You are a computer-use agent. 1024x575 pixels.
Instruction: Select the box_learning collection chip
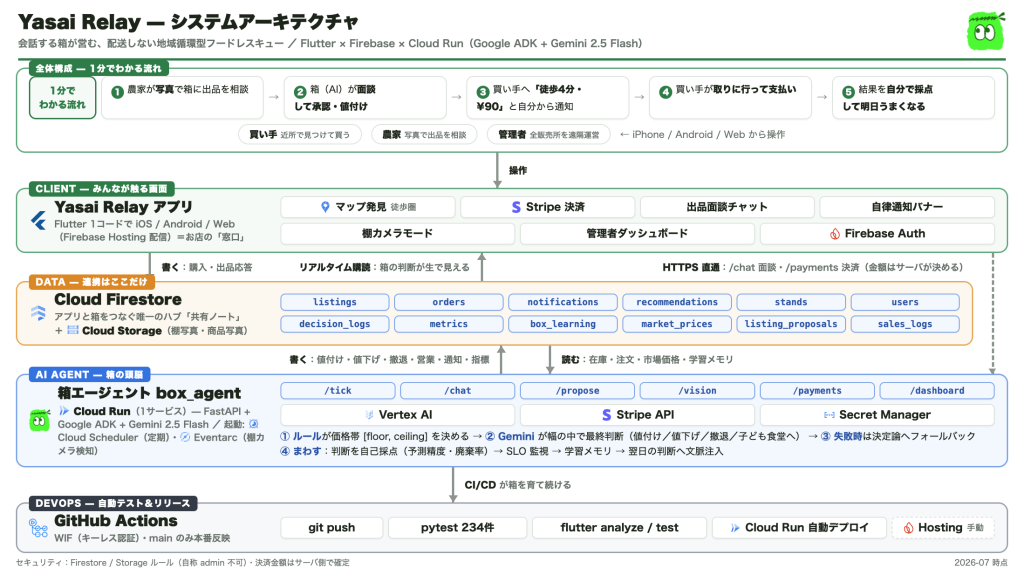[x=563, y=323]
